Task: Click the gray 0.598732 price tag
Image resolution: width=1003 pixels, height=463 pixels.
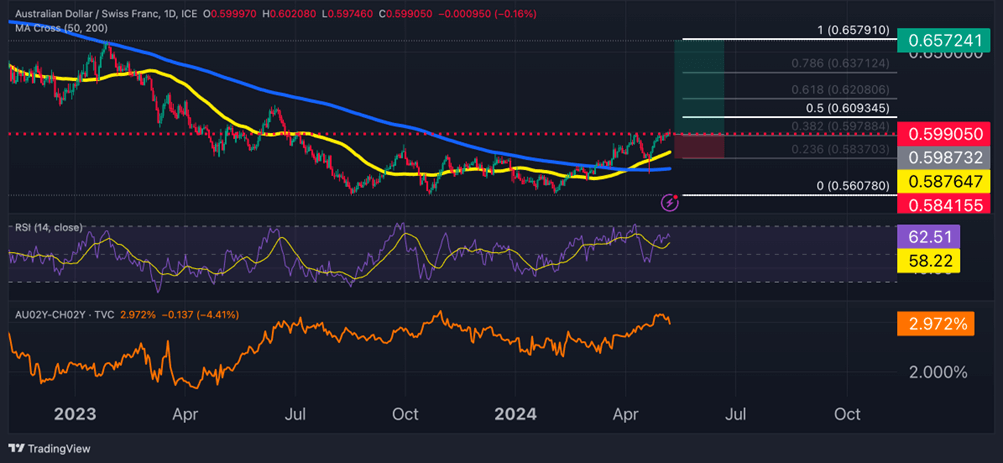Action: 944,159
